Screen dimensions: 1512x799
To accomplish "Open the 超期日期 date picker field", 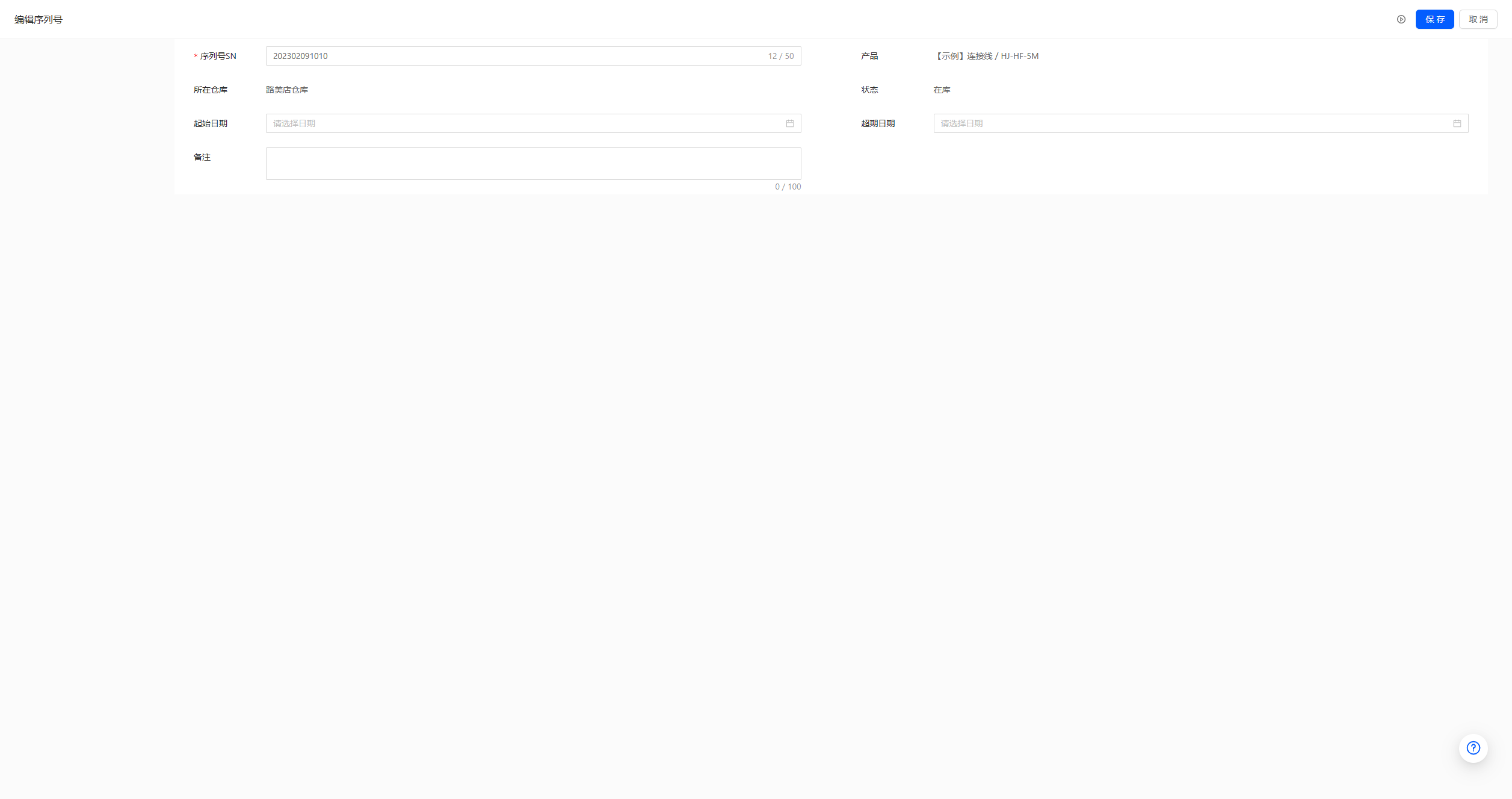I will 1200,123.
